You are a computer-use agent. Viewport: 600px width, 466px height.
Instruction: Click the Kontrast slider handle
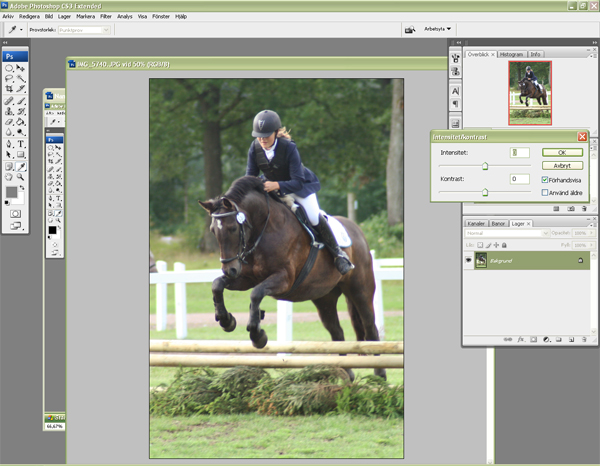click(x=485, y=192)
